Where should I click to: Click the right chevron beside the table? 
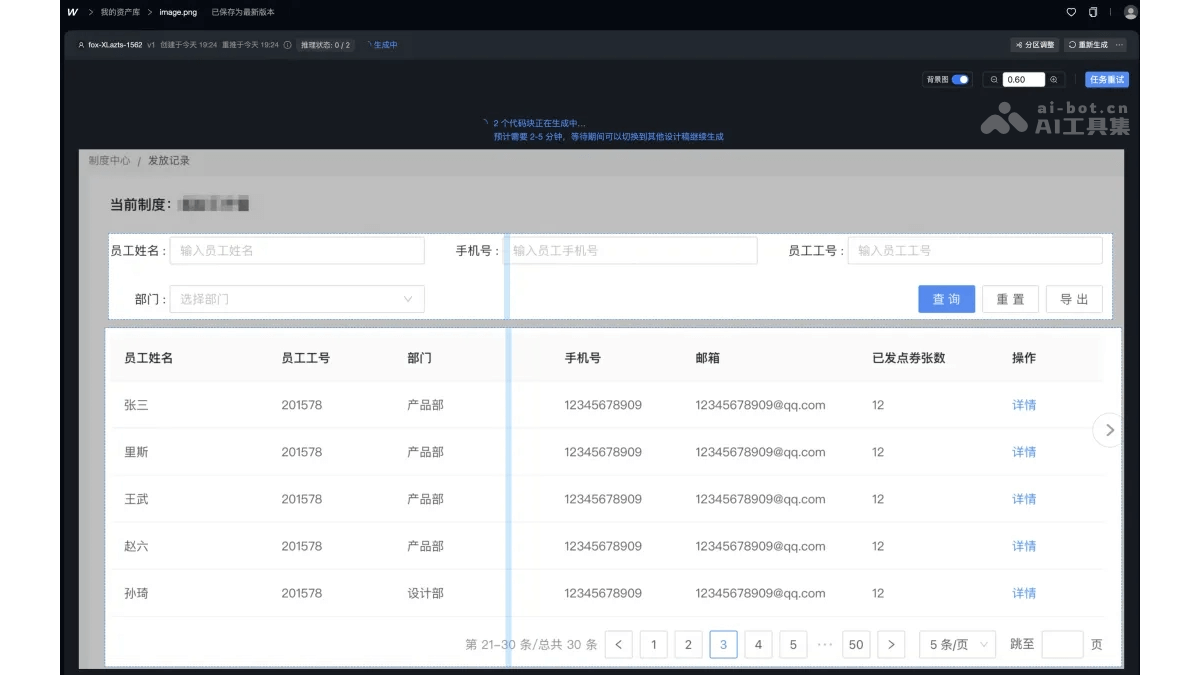pos(1108,431)
